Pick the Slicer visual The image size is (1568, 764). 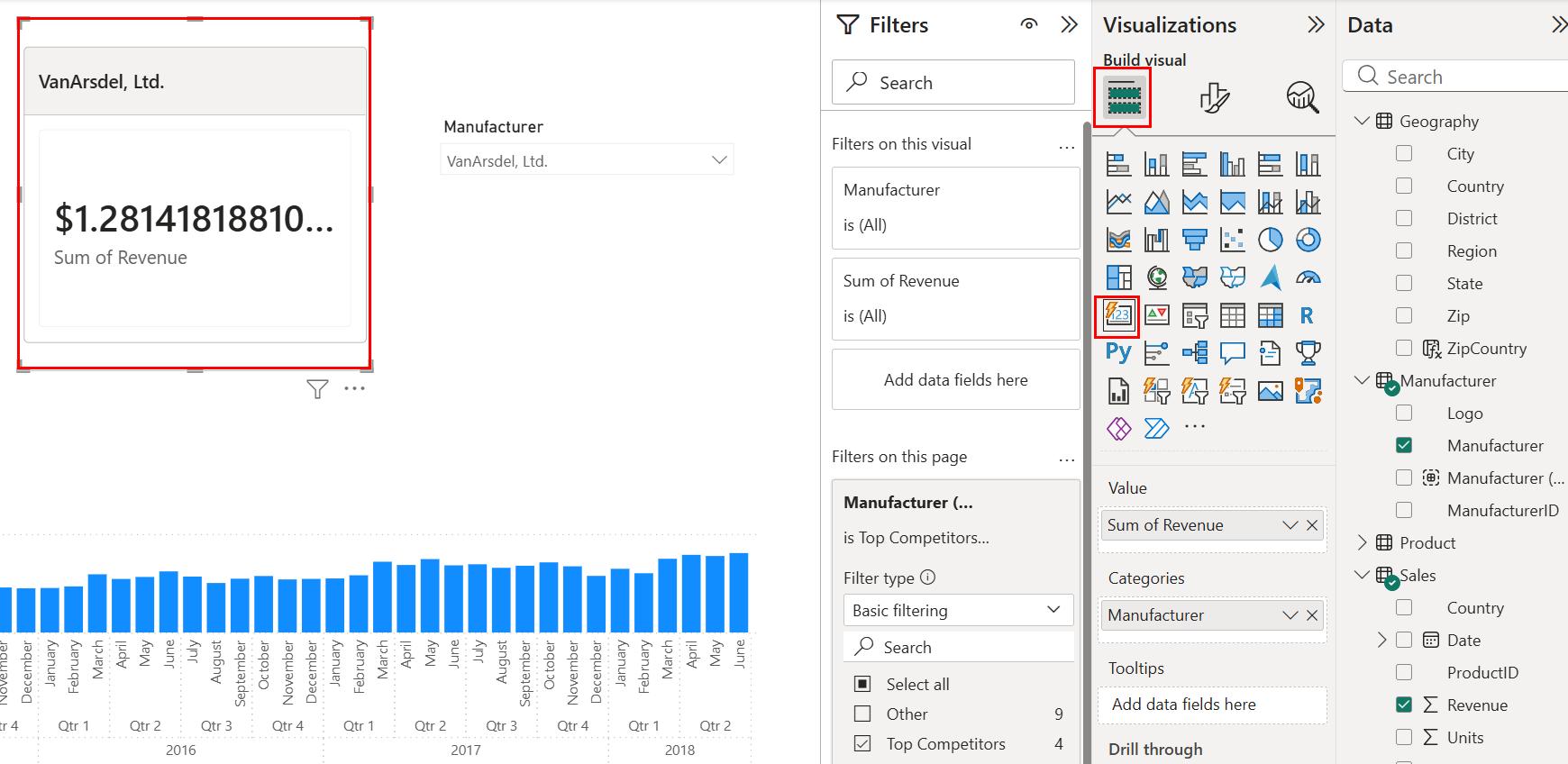tap(1194, 315)
